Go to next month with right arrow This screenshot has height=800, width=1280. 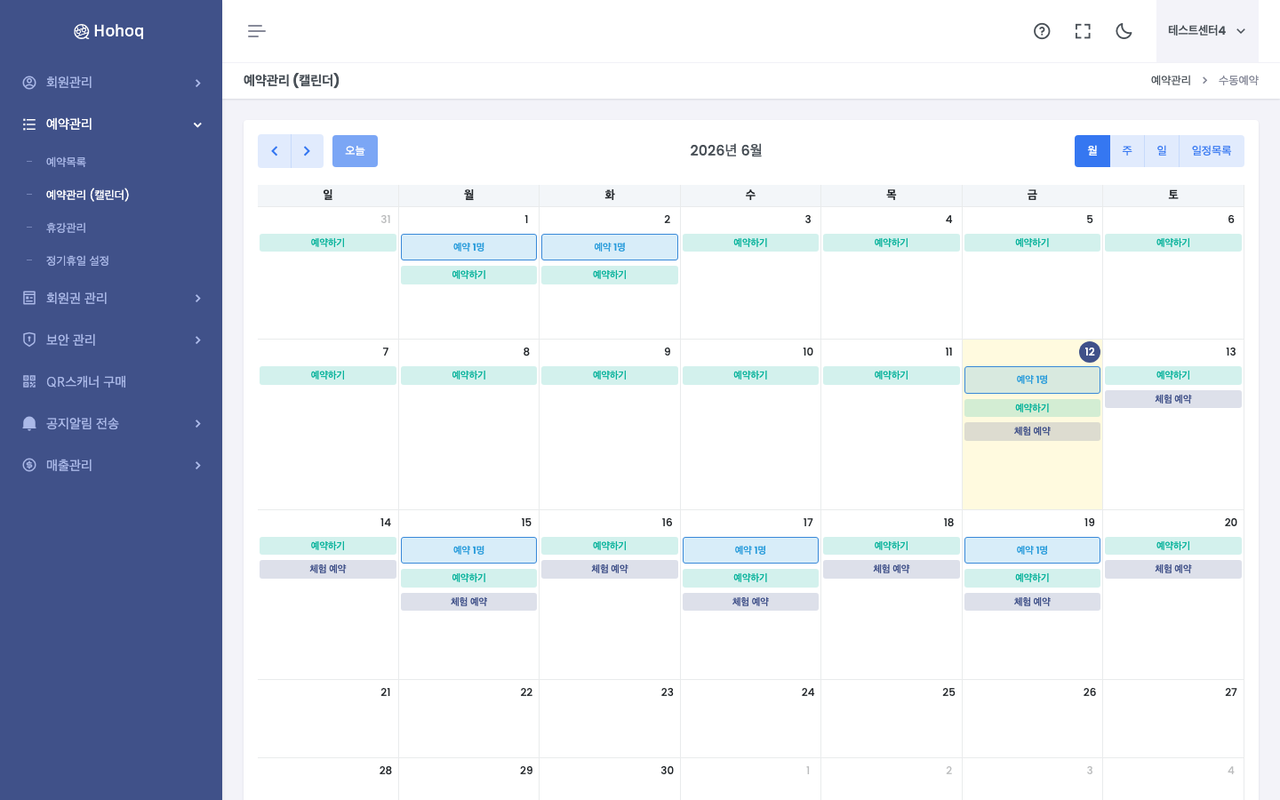click(307, 151)
